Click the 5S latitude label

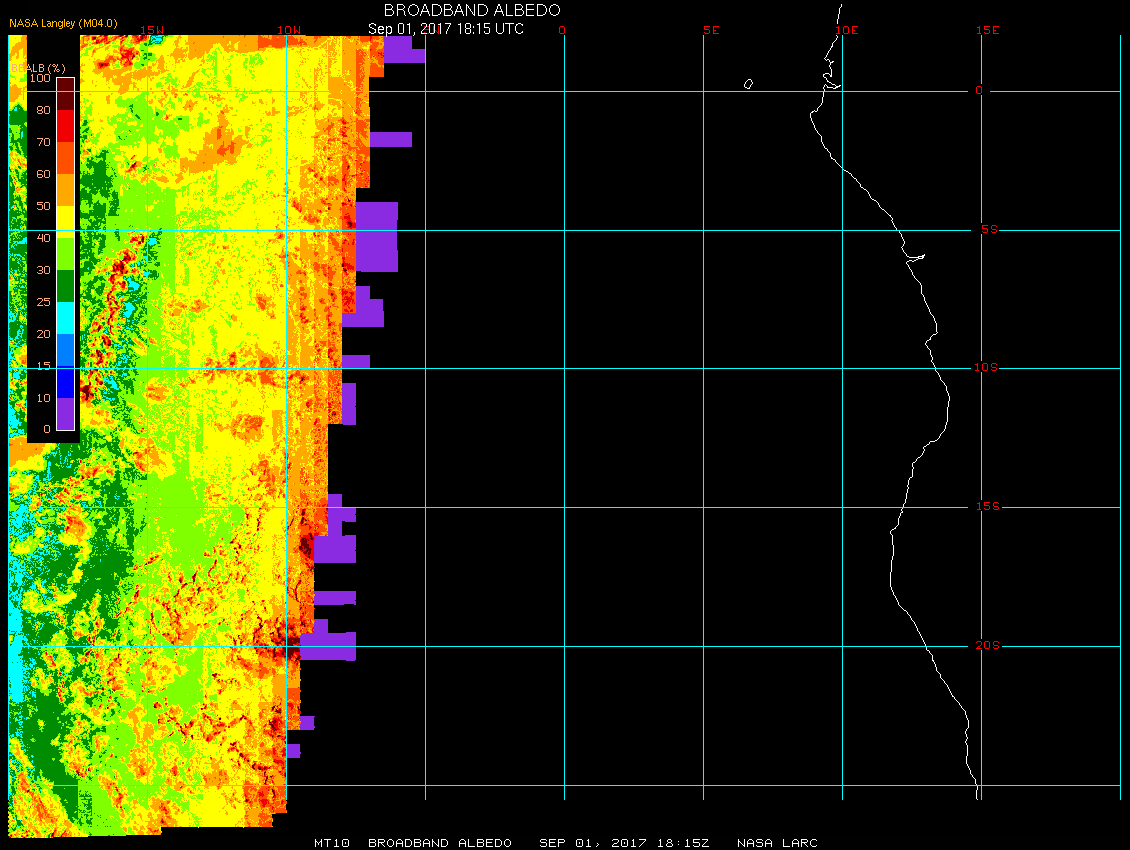coord(989,229)
